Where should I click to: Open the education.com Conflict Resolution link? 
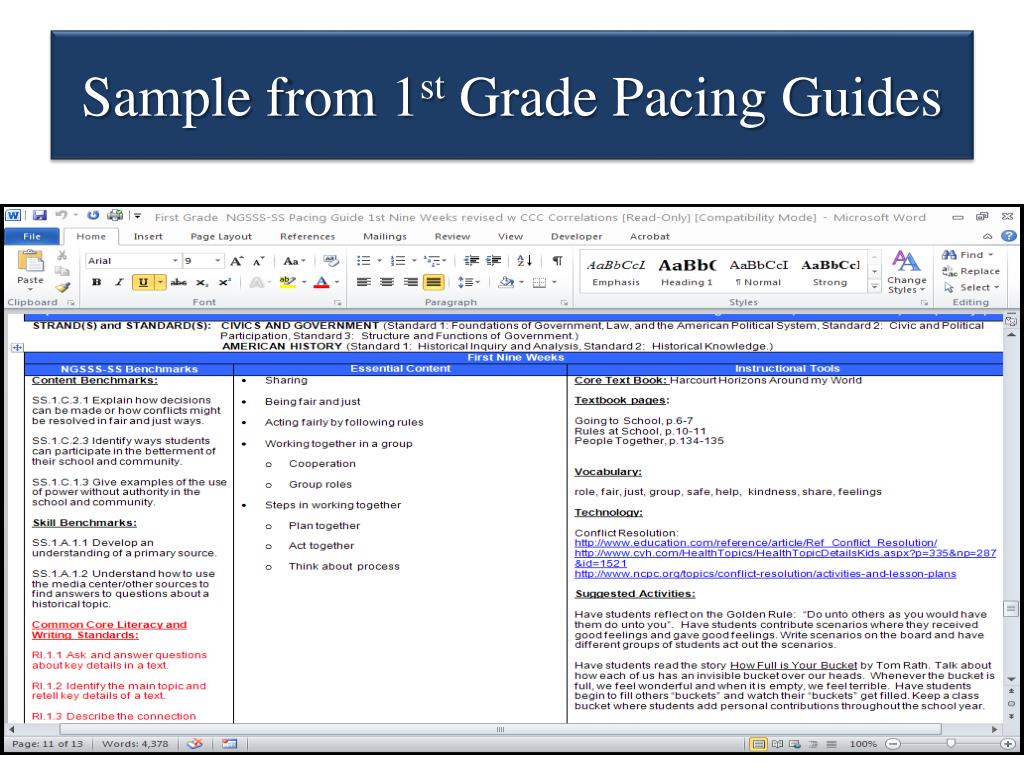pos(756,543)
